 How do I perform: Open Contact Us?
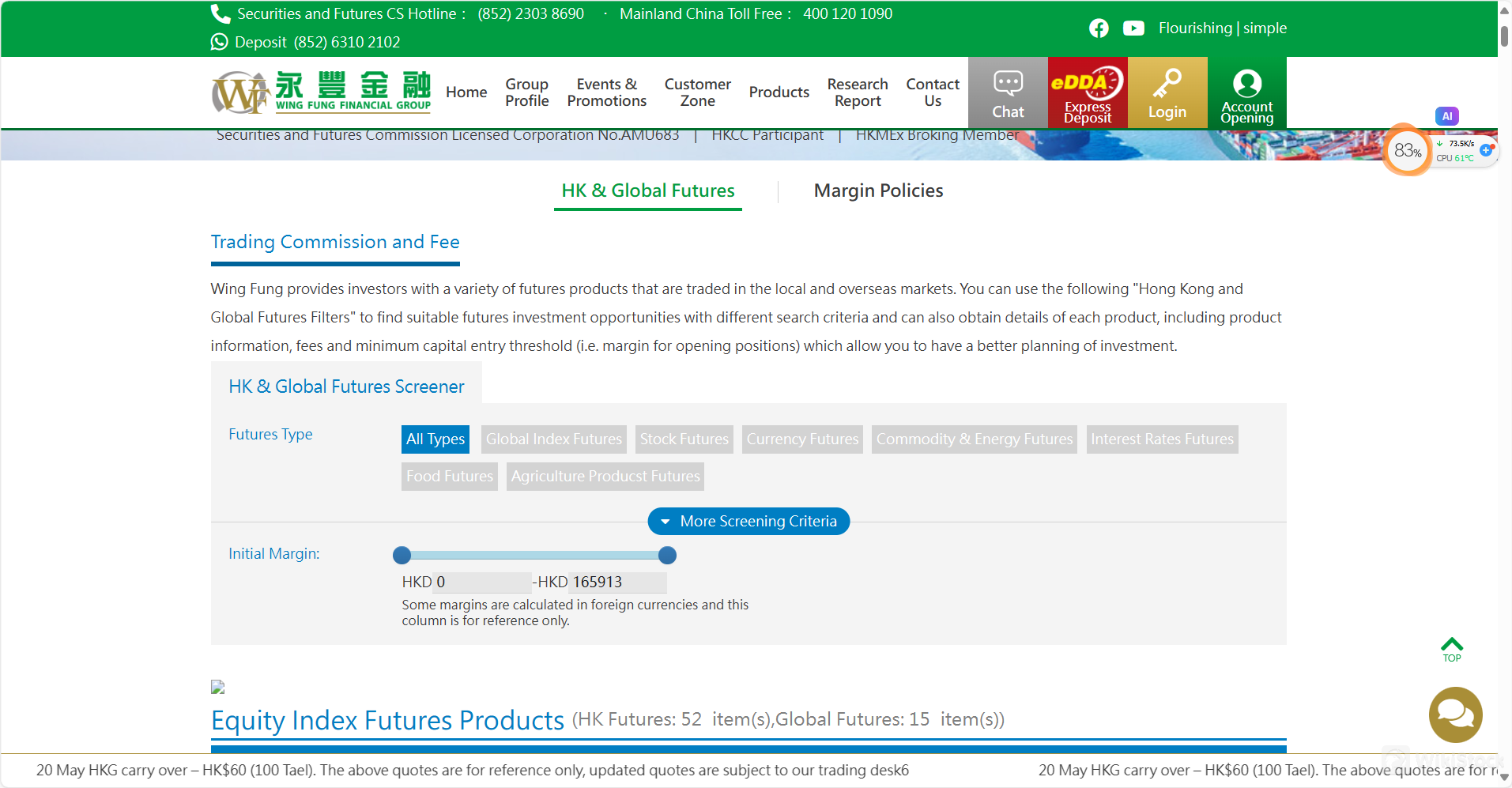coord(933,92)
